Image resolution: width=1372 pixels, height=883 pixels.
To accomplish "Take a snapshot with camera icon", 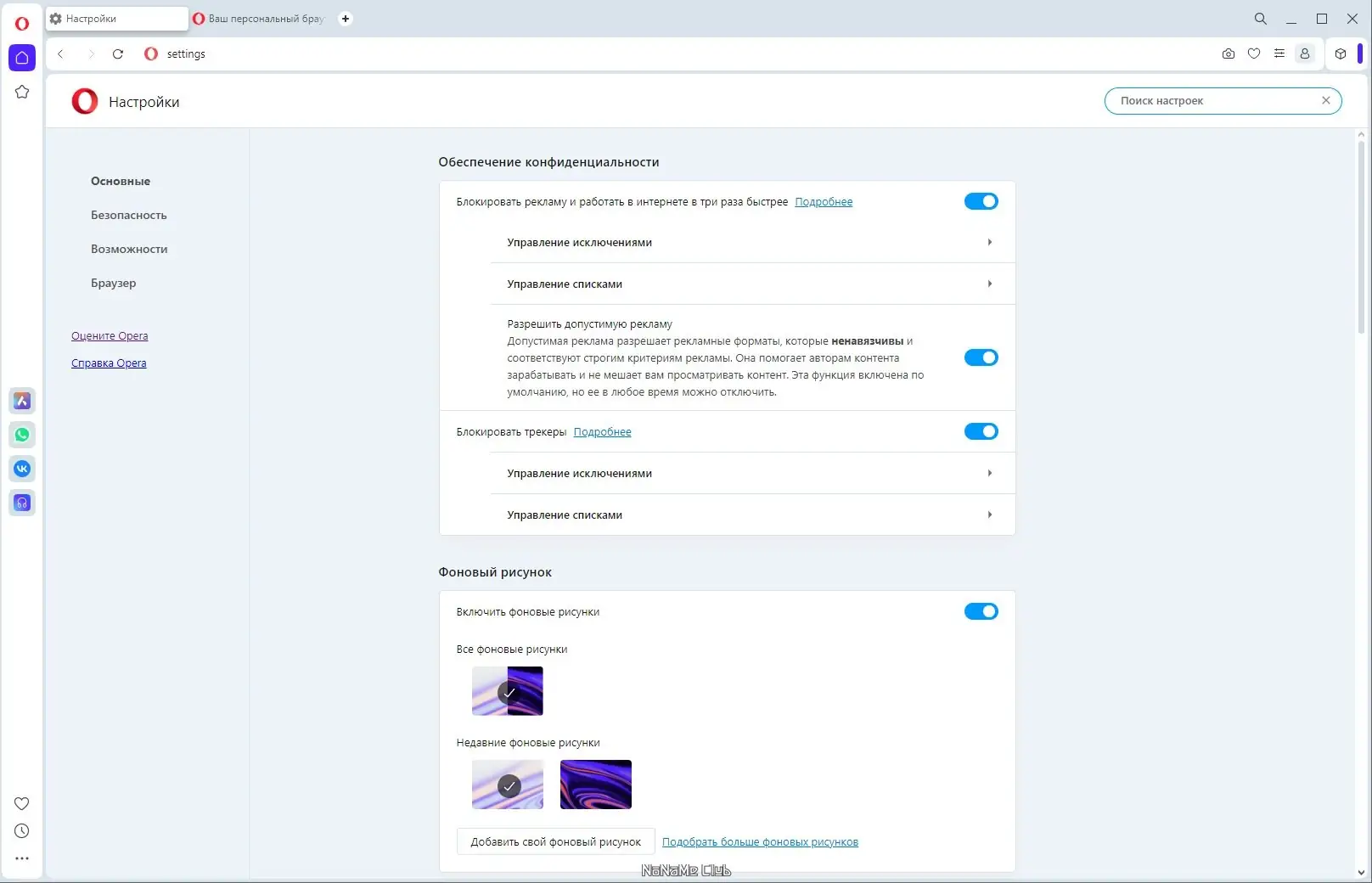I will tap(1229, 53).
